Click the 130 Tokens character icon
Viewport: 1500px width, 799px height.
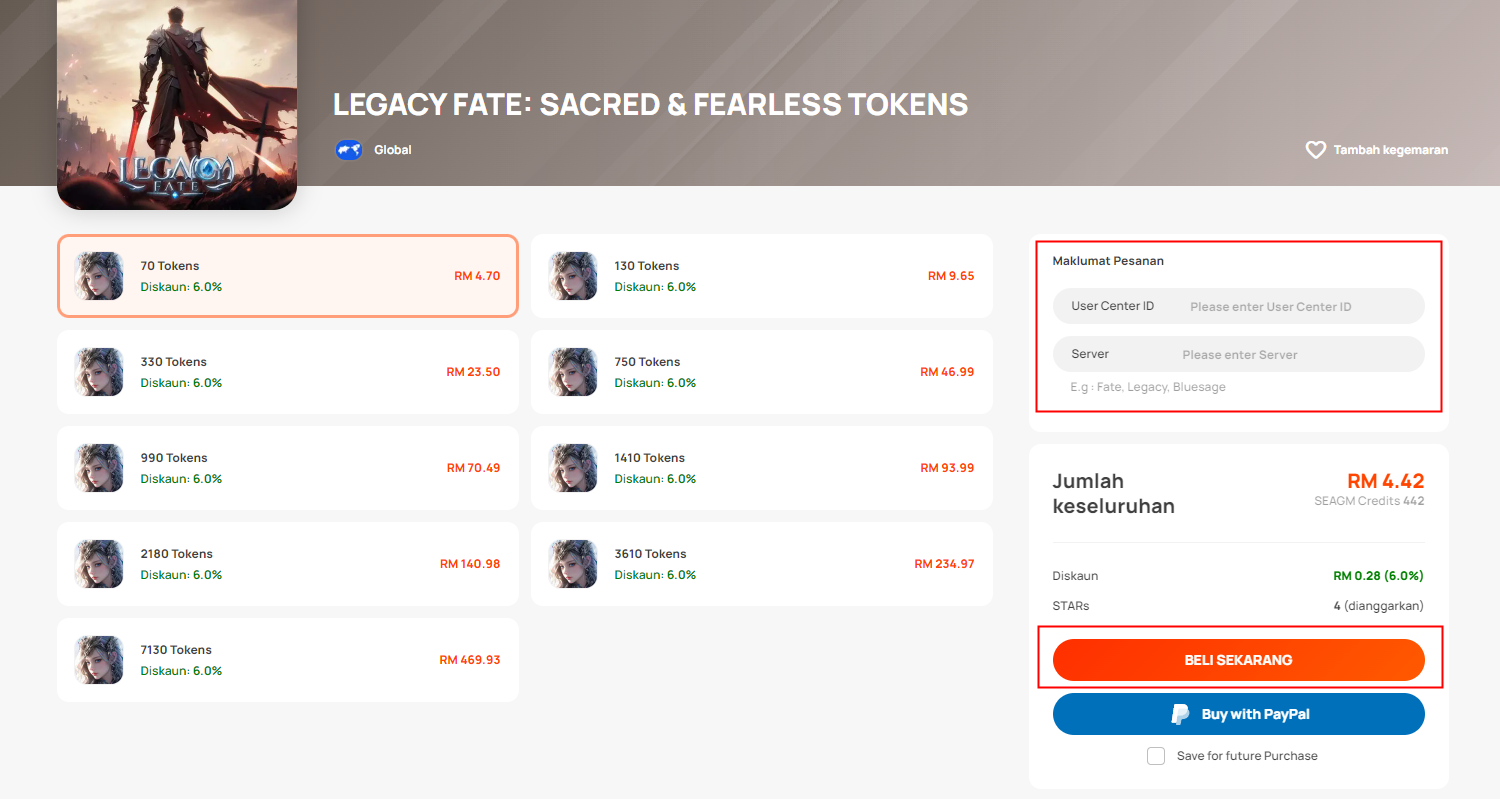click(x=573, y=276)
